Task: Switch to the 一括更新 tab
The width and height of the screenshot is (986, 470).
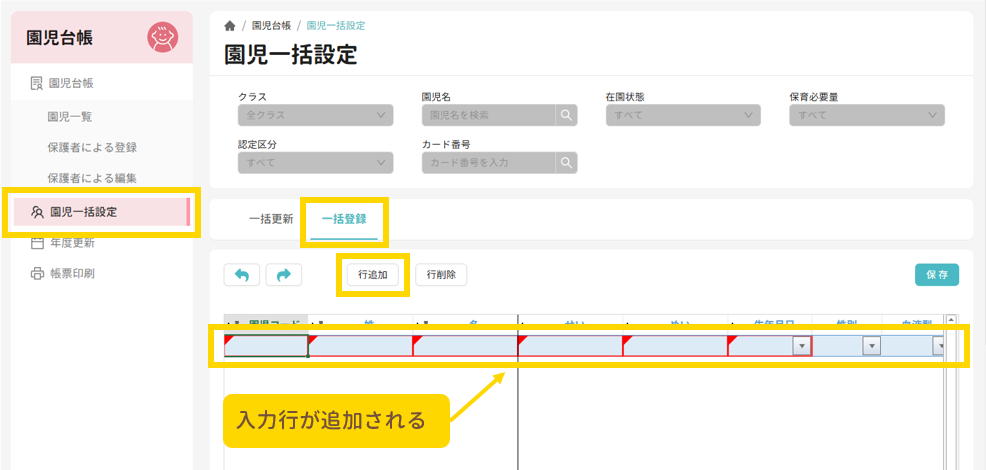Action: [271, 219]
